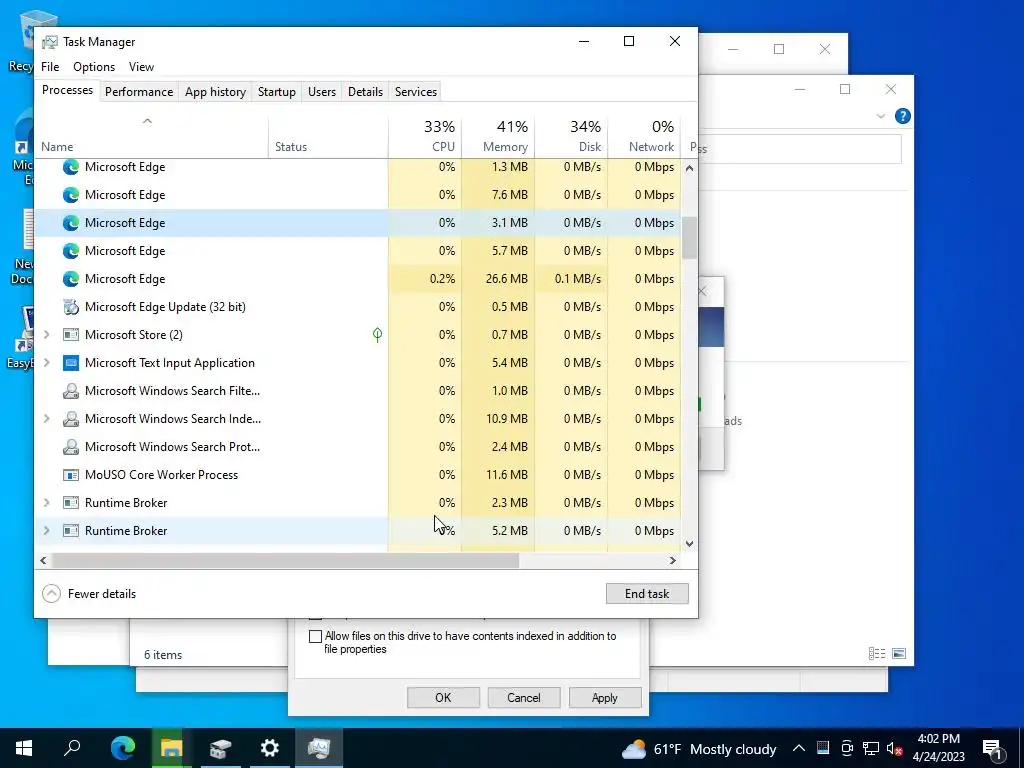
Task: Open the View menu
Action: (x=141, y=67)
